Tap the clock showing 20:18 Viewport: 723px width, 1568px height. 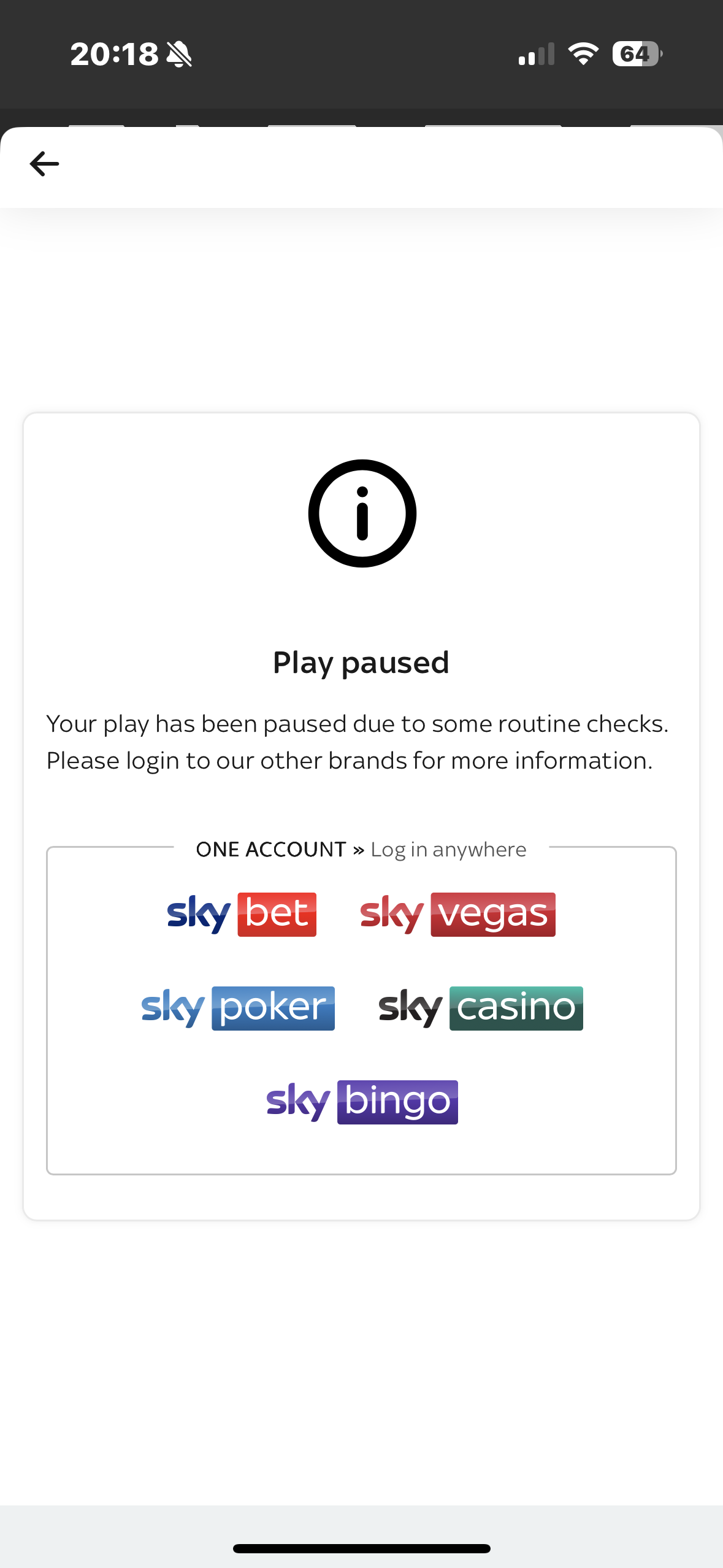click(113, 54)
